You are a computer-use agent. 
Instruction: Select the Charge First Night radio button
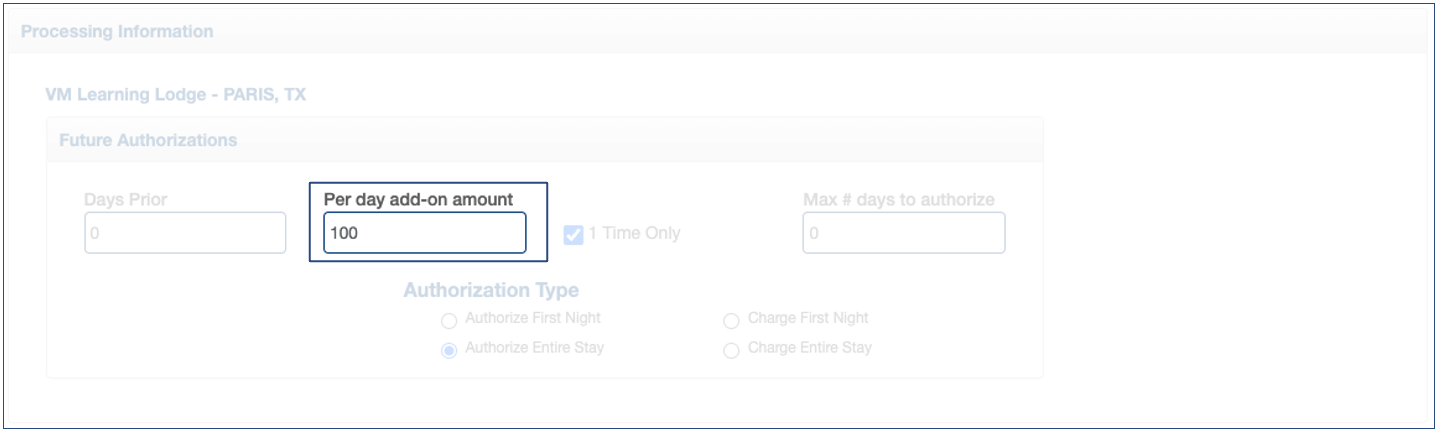click(731, 321)
